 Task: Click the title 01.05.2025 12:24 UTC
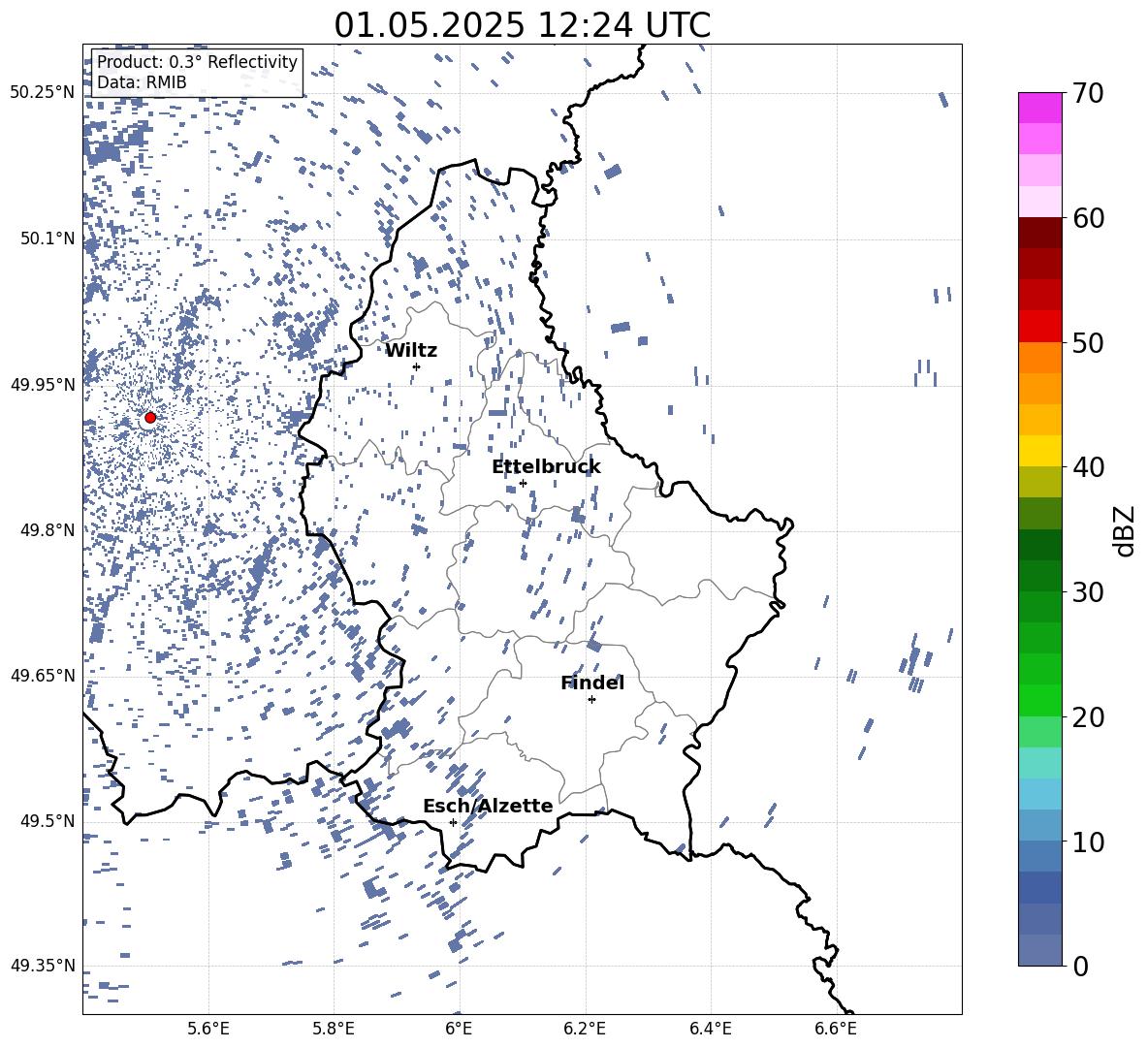click(x=522, y=25)
